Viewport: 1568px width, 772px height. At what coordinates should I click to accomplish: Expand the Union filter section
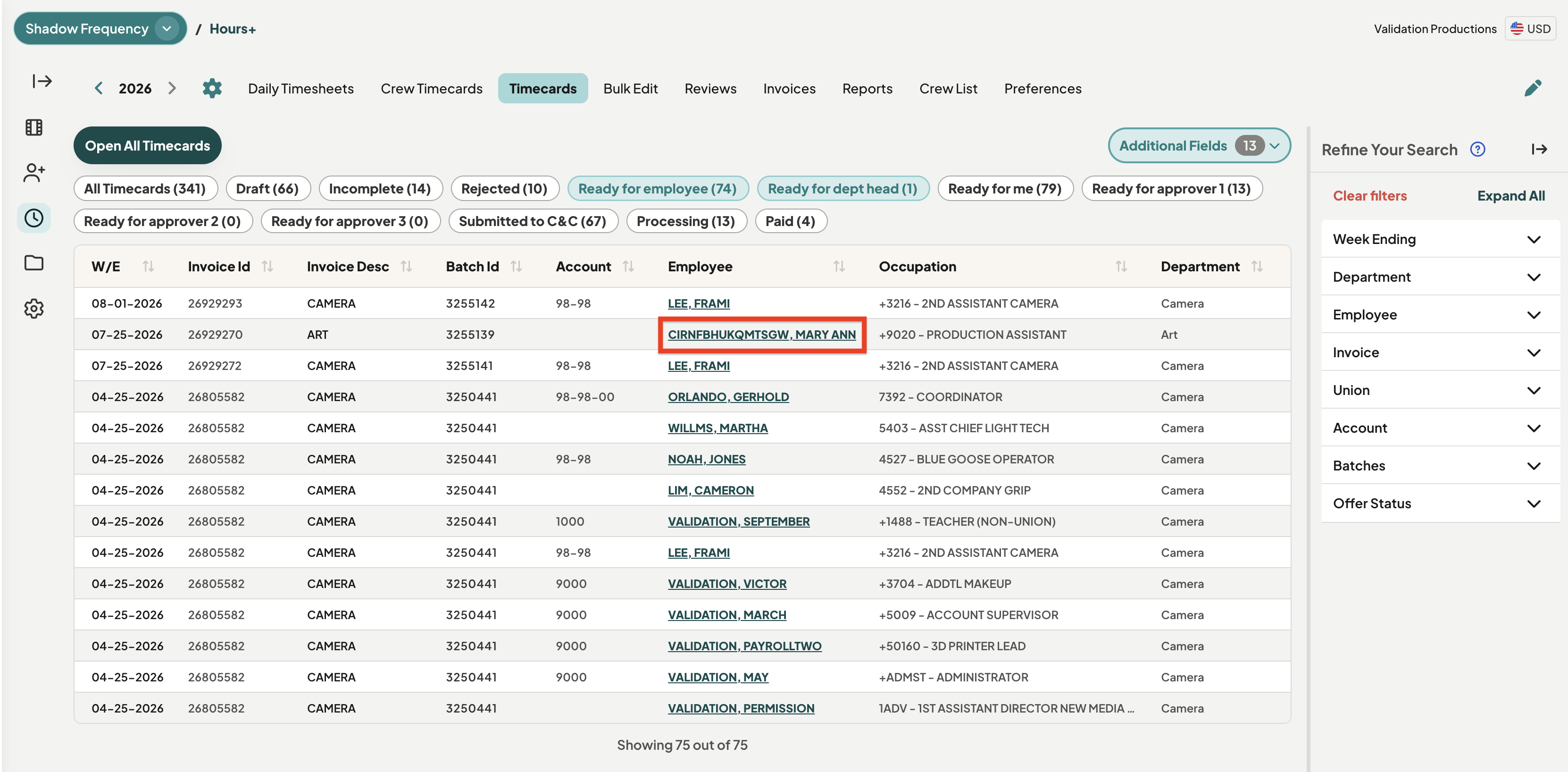[1440, 390]
